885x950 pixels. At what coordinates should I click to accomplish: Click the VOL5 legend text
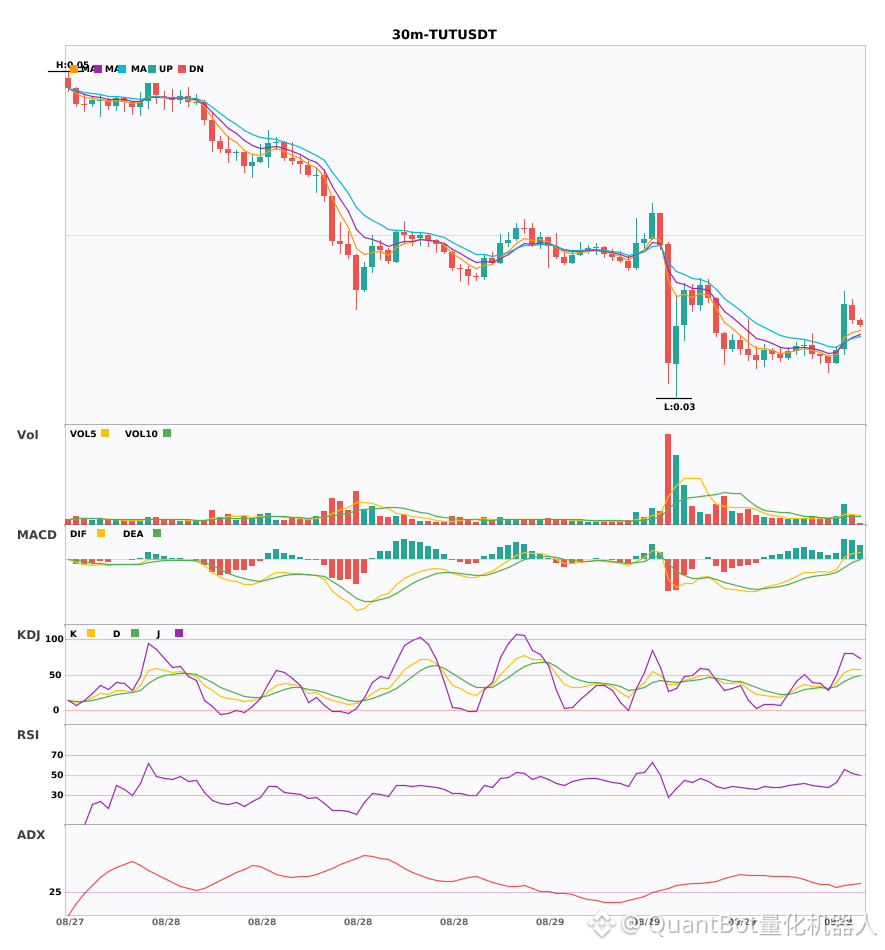83,434
